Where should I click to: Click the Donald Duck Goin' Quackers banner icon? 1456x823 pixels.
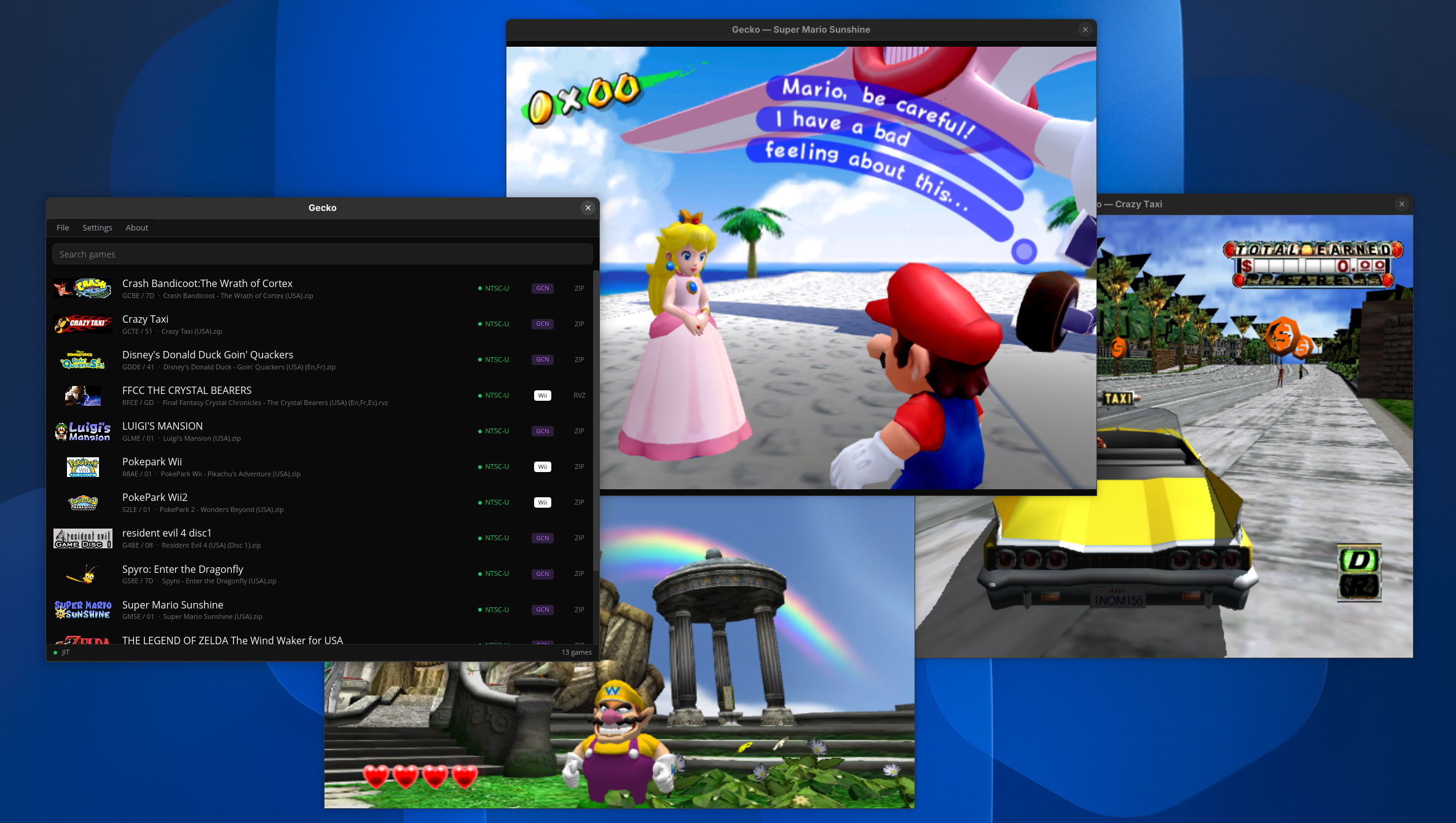[83, 360]
